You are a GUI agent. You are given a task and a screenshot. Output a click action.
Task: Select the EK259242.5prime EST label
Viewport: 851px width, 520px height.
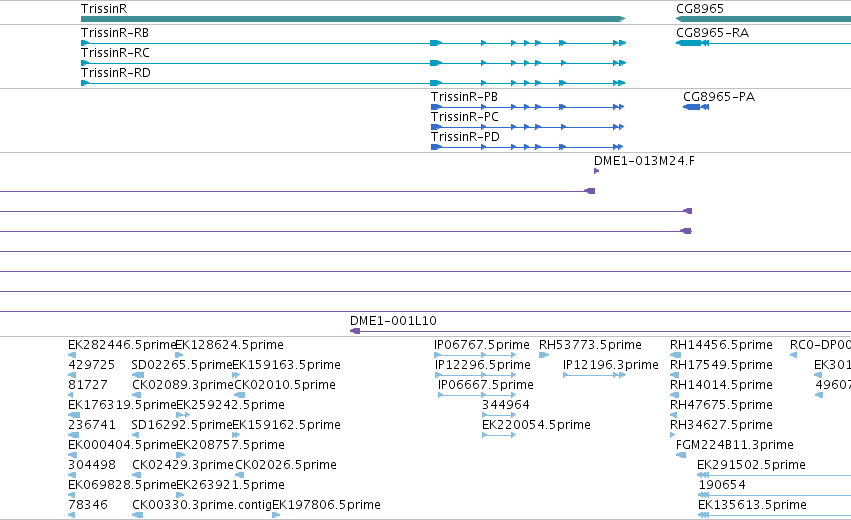(230, 405)
